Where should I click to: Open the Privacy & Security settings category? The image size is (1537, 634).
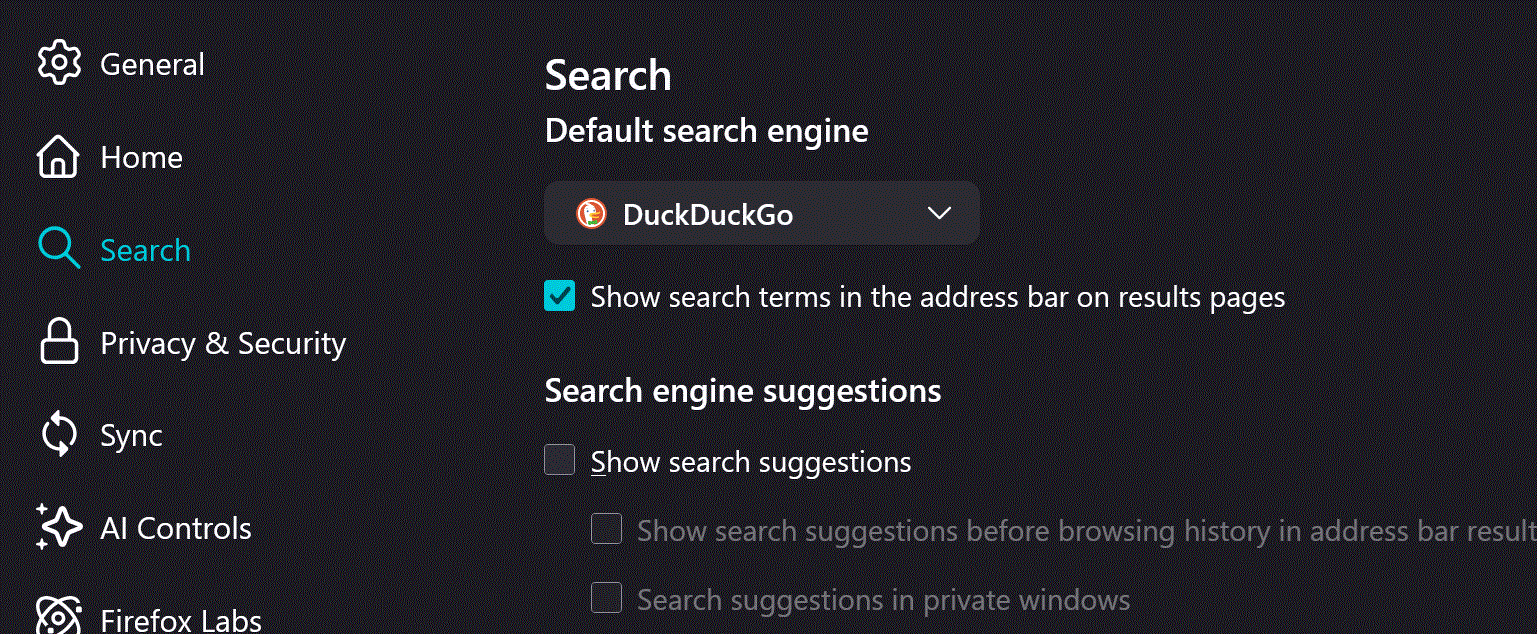click(223, 344)
